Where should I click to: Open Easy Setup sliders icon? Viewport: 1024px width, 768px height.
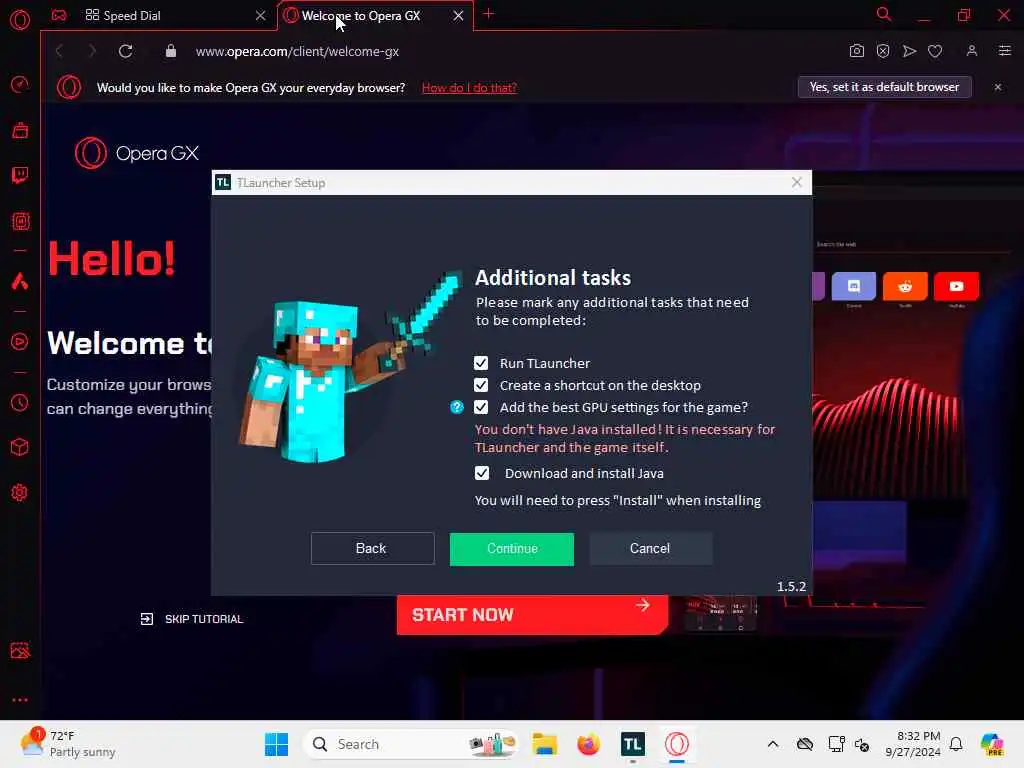coord(1004,51)
